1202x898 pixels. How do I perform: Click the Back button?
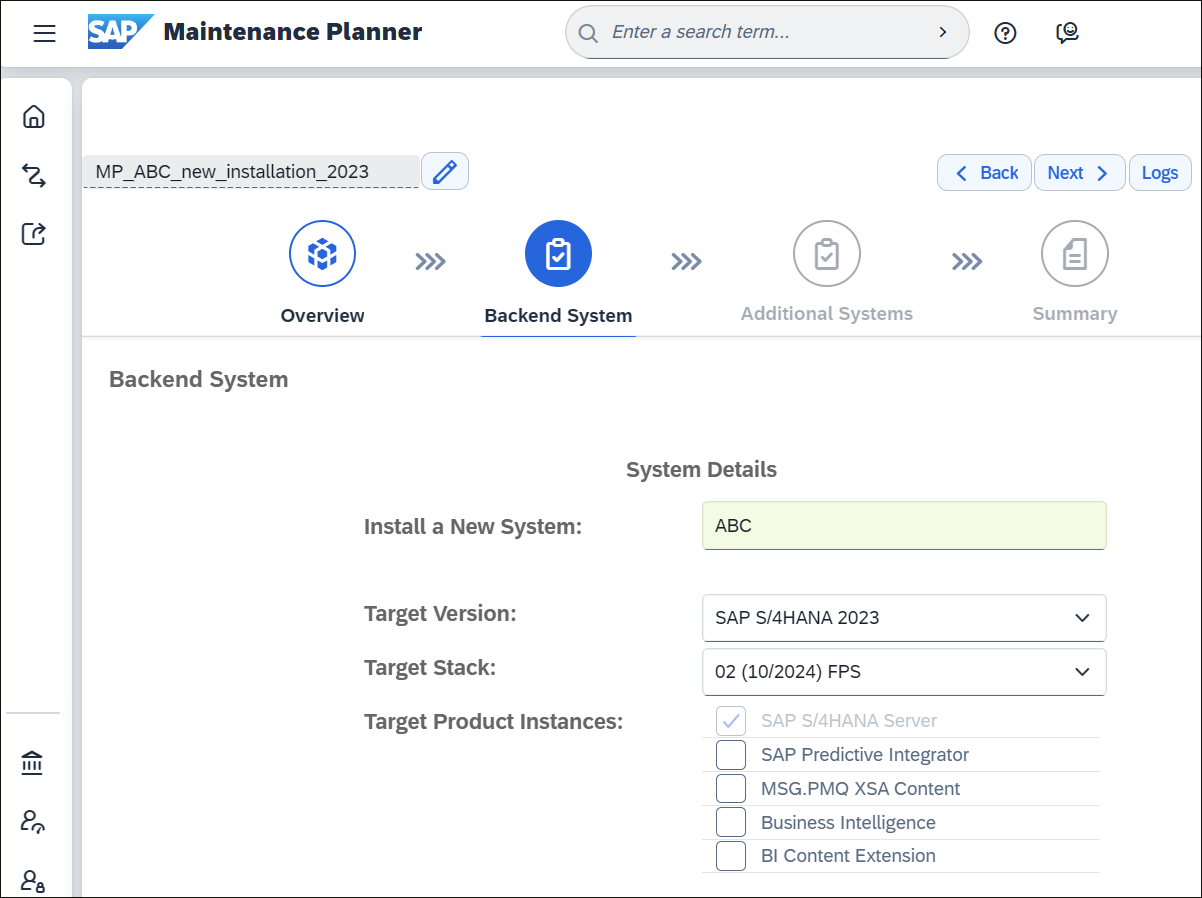click(x=985, y=173)
